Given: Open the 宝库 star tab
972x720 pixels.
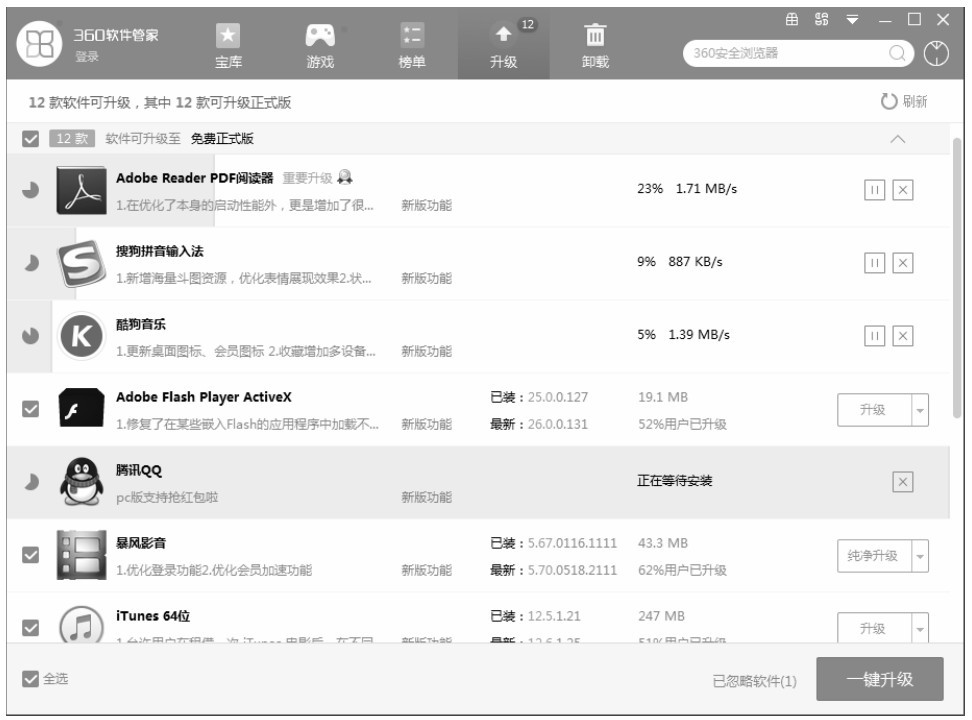Looking at the screenshot, I should click(x=228, y=45).
